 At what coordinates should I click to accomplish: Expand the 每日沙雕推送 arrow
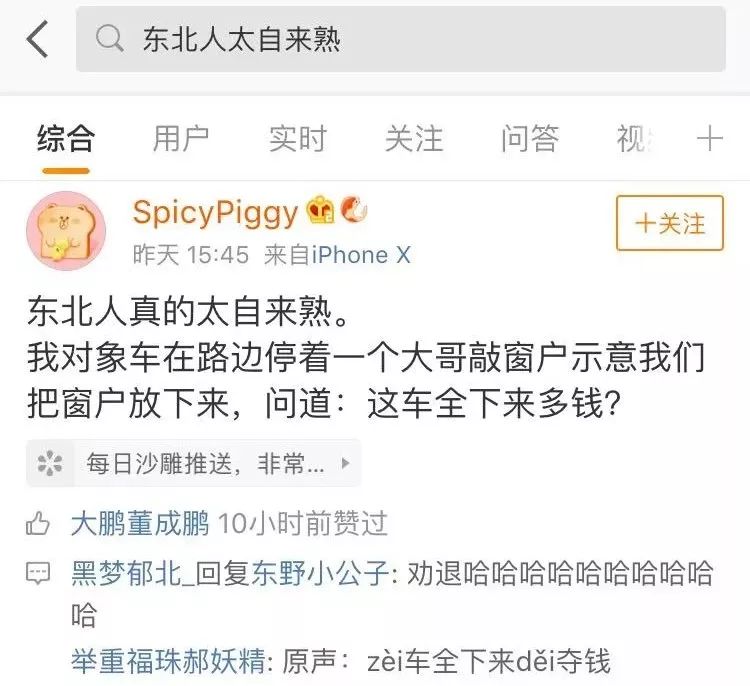[345, 463]
